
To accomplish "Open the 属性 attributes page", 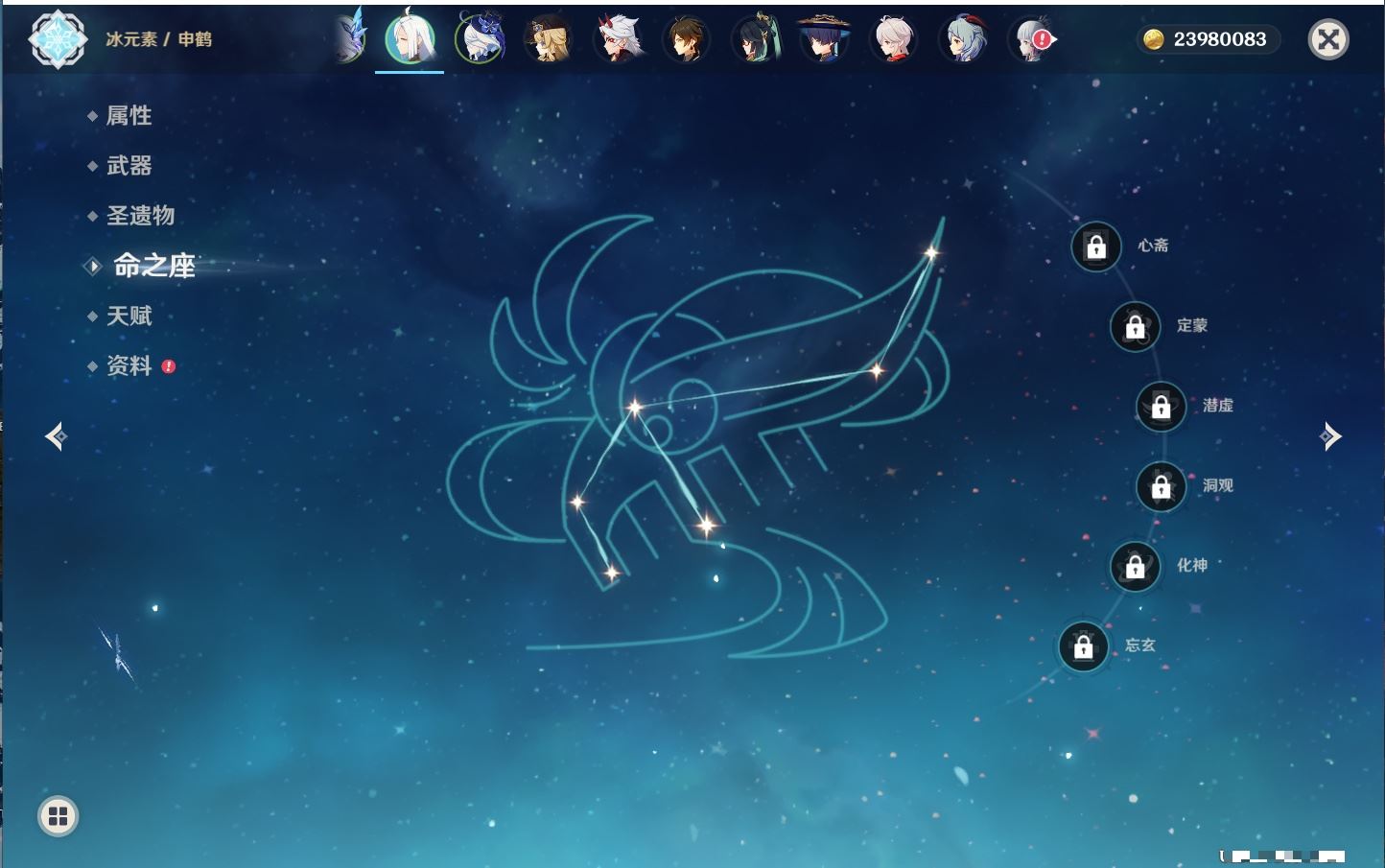I will 129,116.
